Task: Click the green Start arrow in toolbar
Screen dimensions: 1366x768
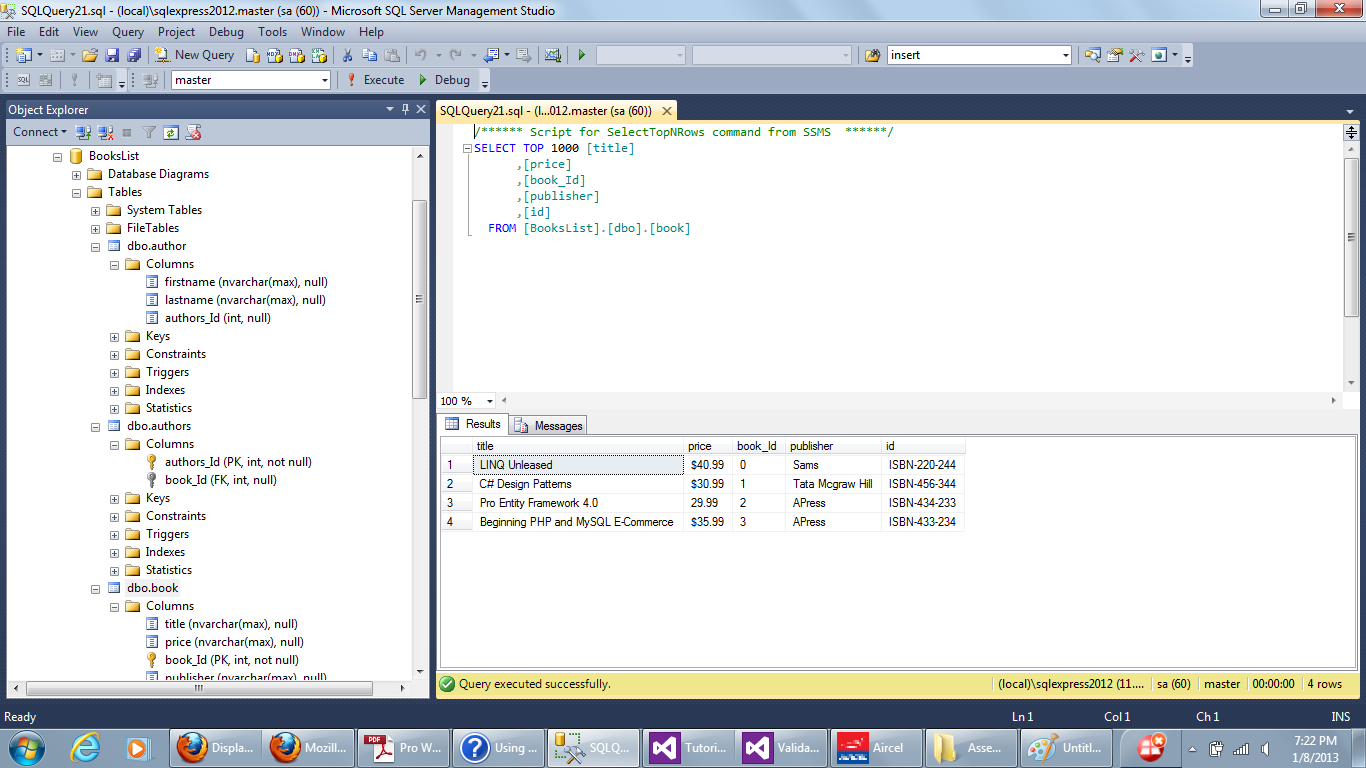Action: tap(582, 55)
